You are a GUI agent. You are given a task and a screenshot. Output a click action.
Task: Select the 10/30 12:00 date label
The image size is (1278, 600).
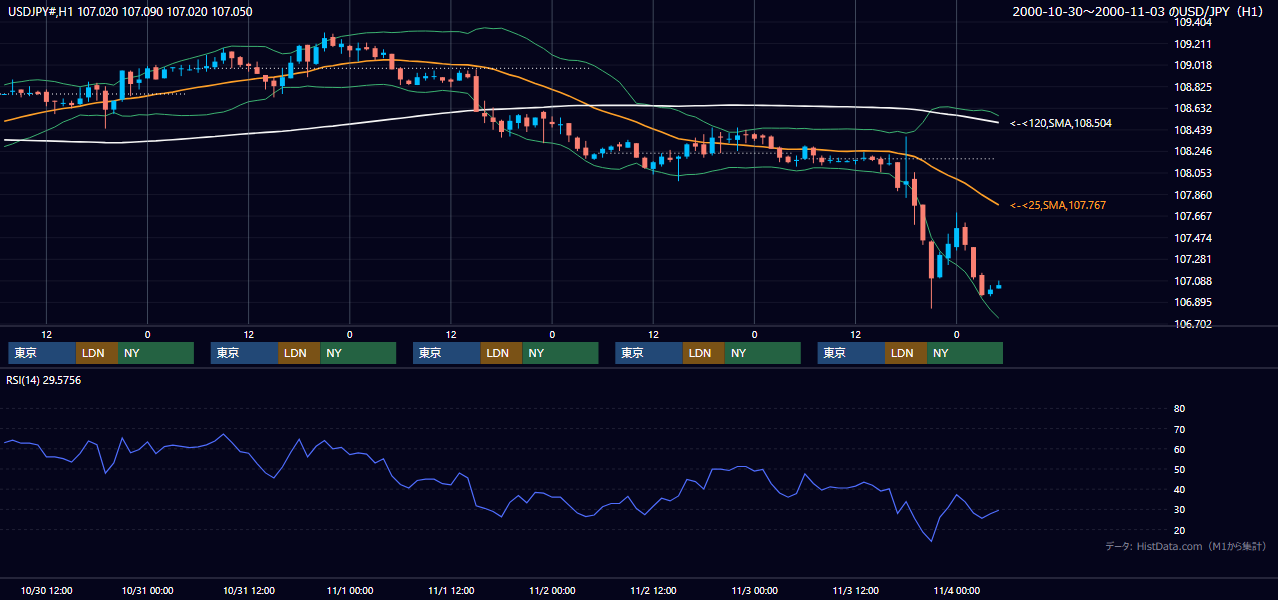46,590
